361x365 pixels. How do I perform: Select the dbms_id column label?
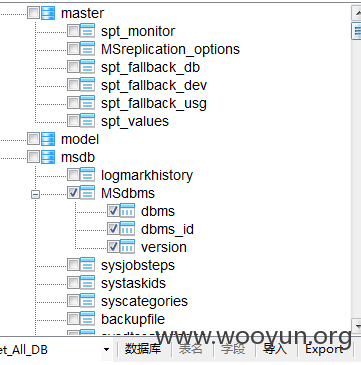click(x=167, y=229)
